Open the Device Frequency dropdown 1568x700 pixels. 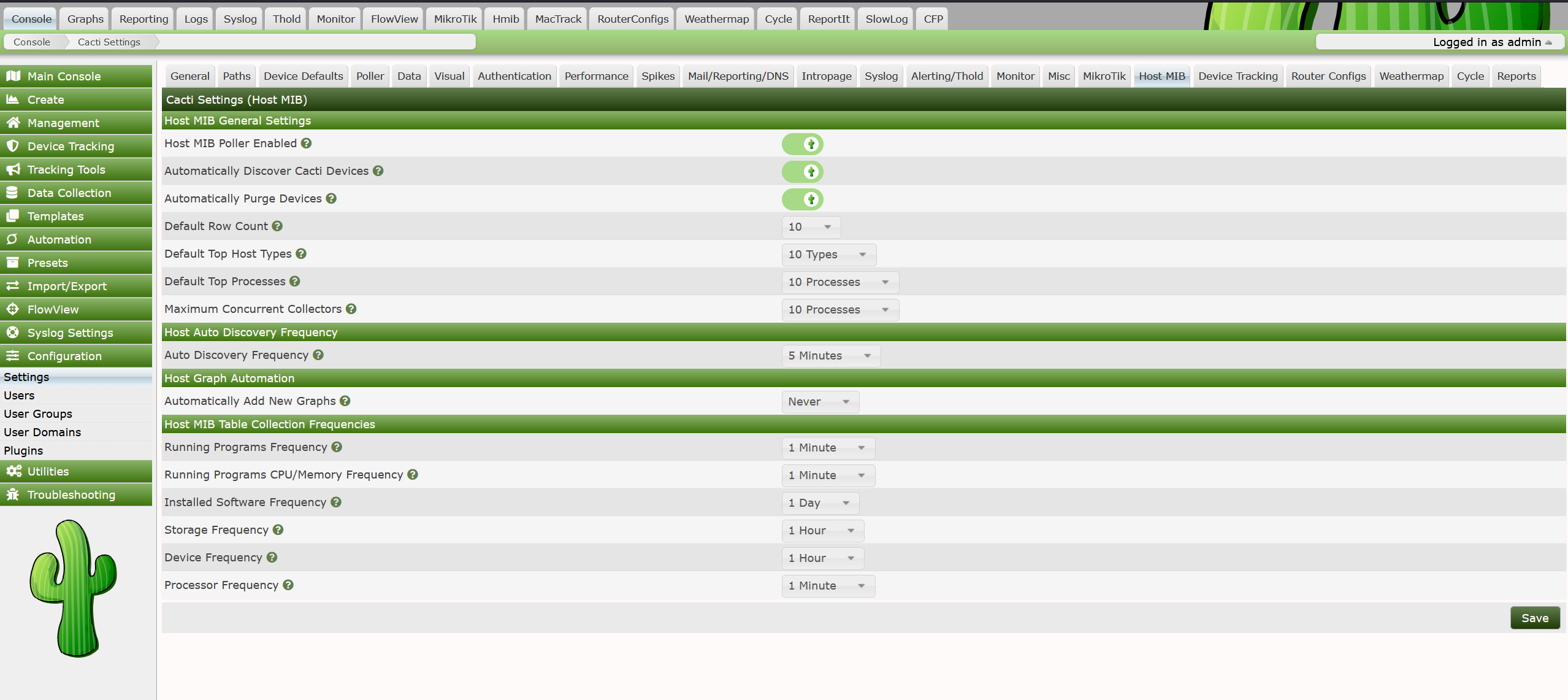click(x=823, y=558)
